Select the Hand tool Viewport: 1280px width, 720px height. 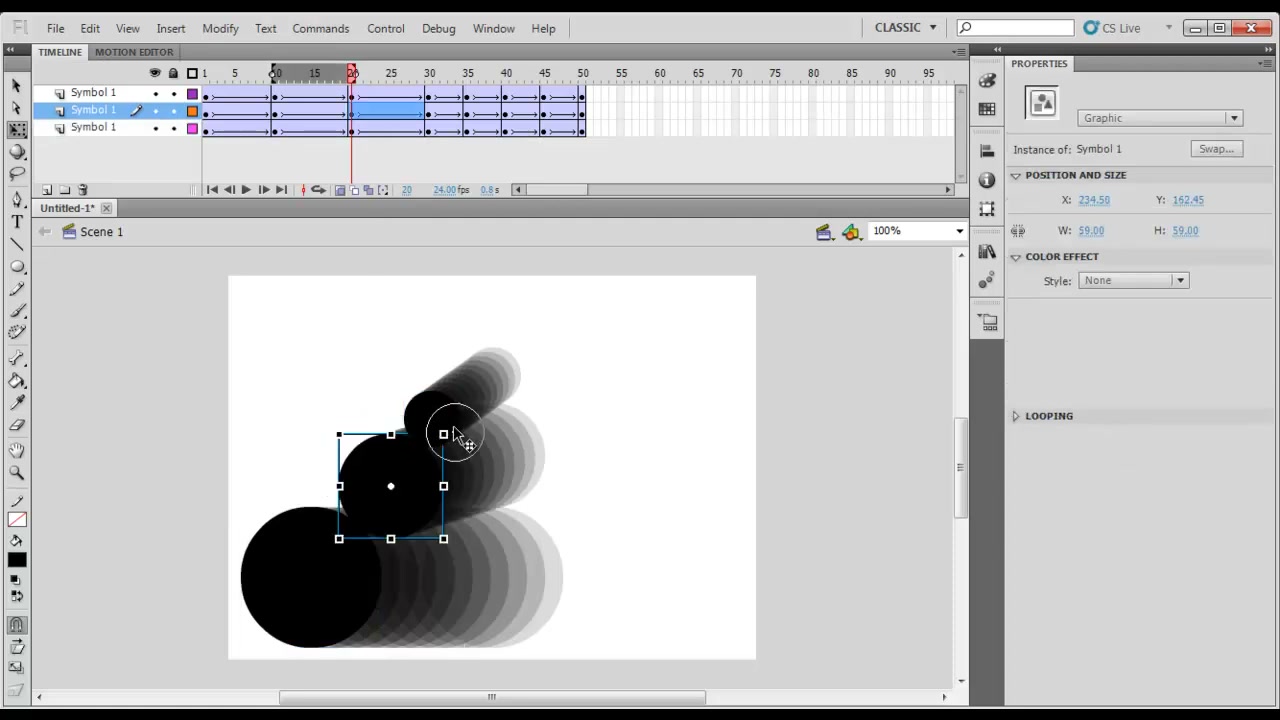[17, 450]
